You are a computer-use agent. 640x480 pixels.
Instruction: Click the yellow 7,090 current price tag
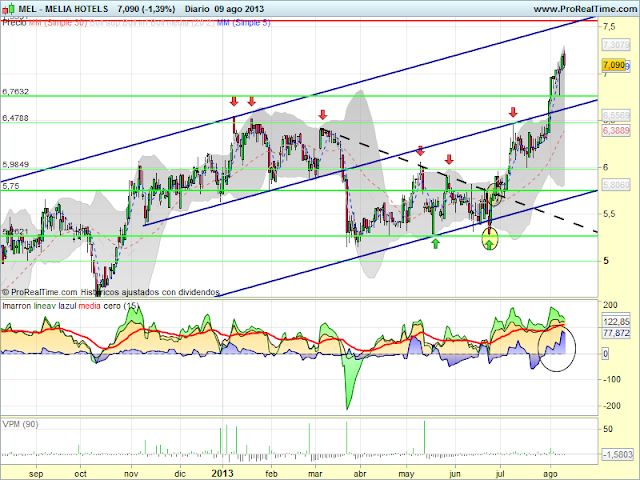(x=613, y=65)
